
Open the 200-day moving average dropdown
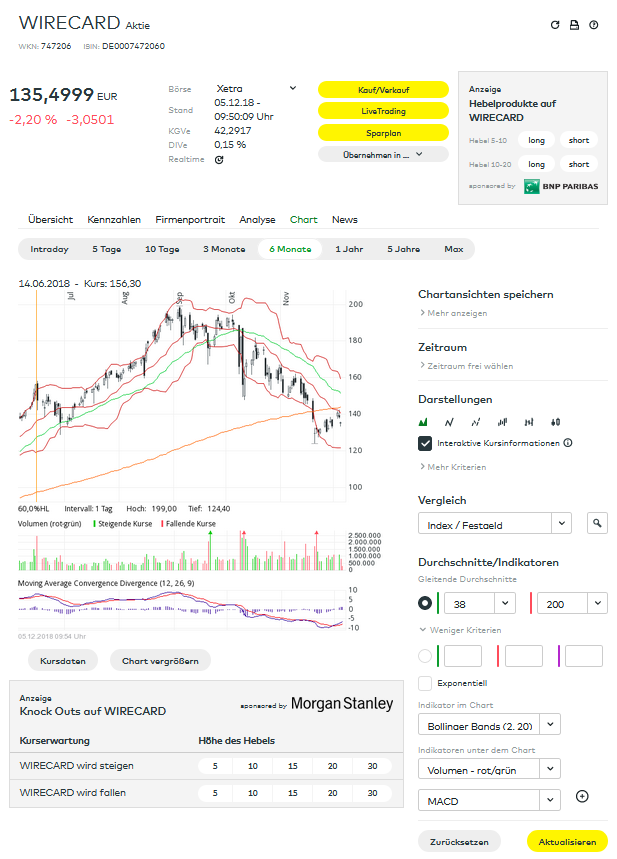tap(573, 603)
